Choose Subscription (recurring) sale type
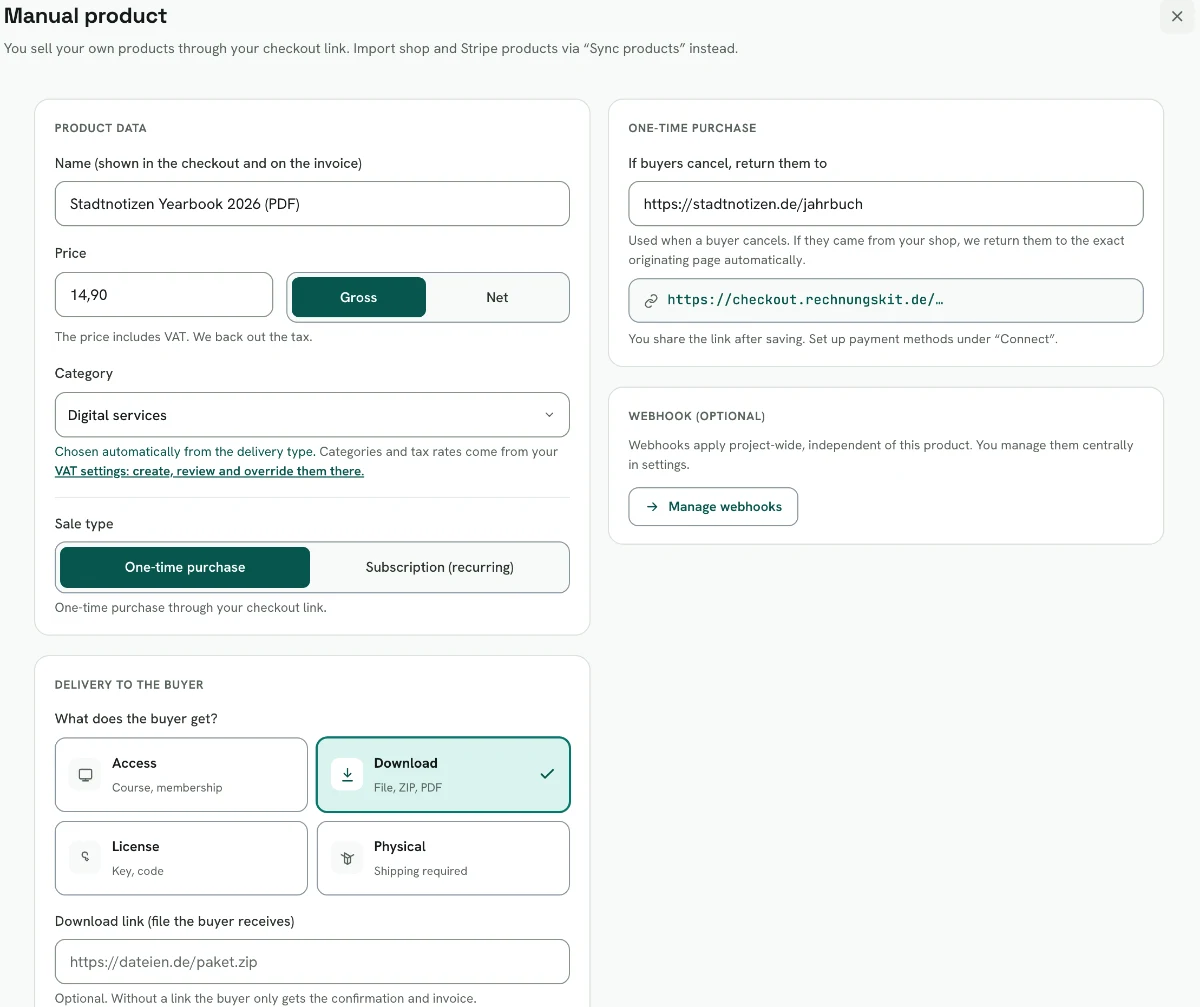1200x1007 pixels. [x=439, y=567]
